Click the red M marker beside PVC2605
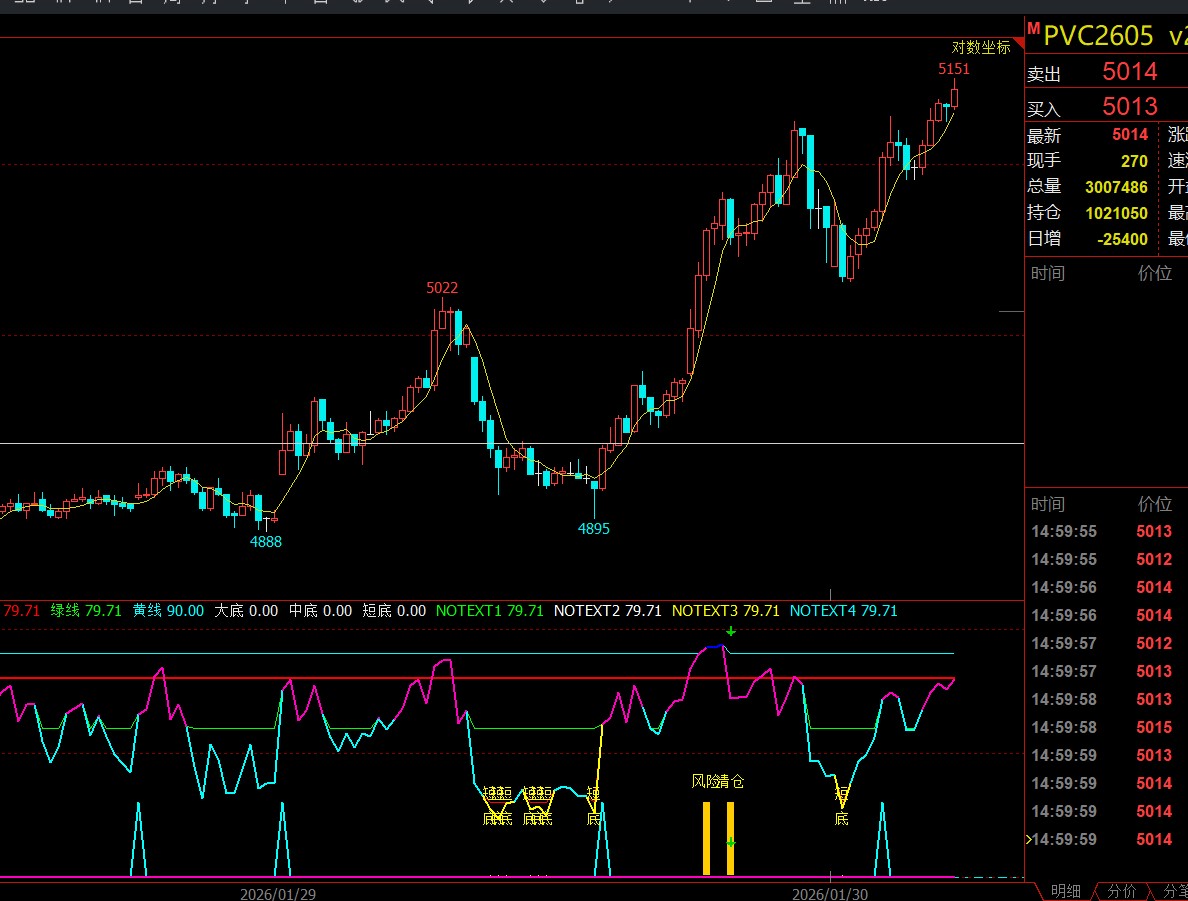Image resolution: width=1188 pixels, height=901 pixels. (1034, 28)
